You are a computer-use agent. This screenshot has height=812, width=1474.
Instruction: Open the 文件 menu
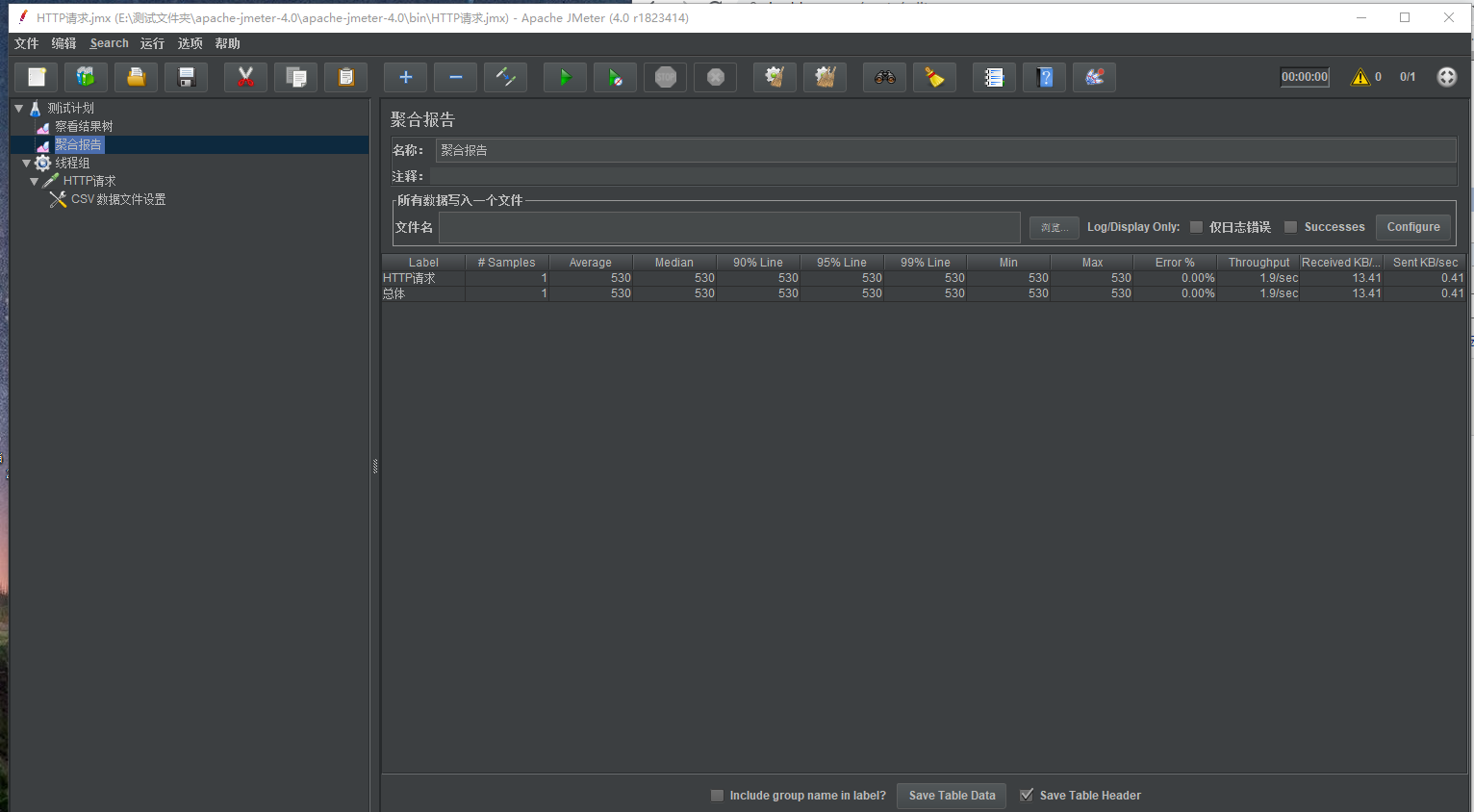pos(27,43)
